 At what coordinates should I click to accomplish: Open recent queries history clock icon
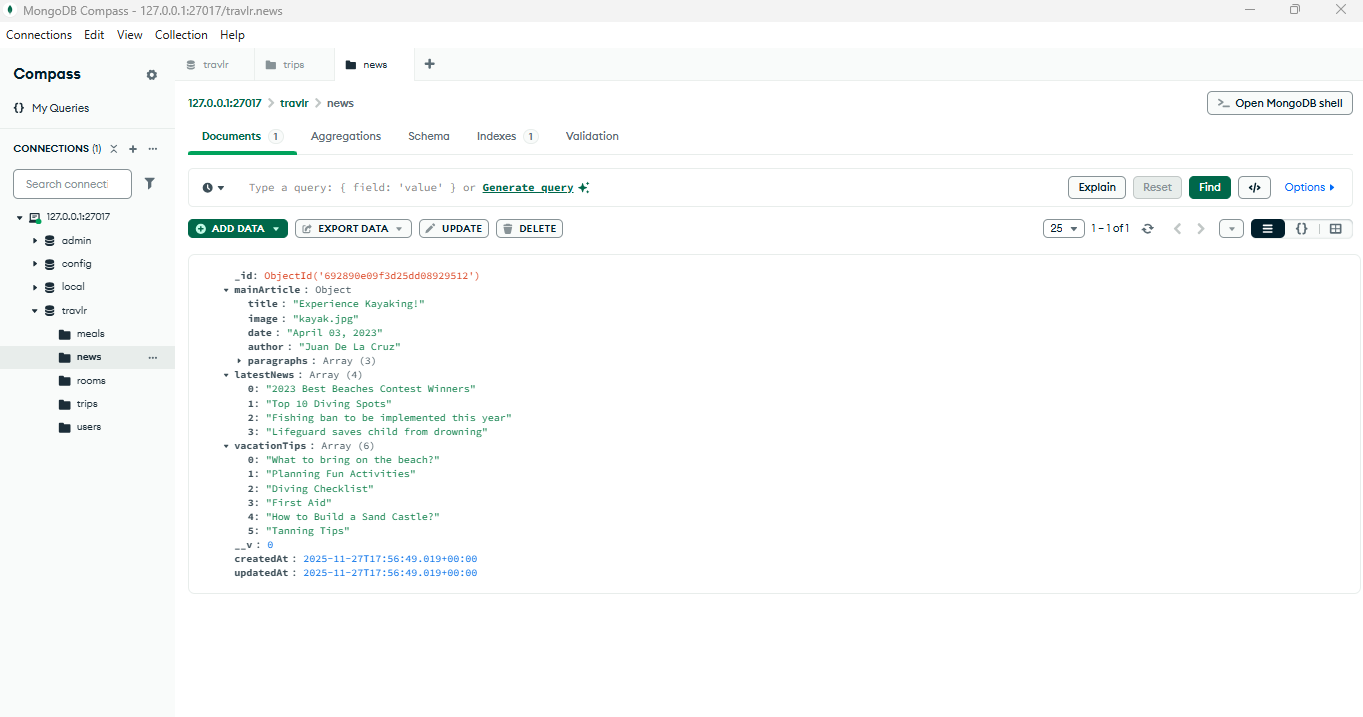[213, 188]
